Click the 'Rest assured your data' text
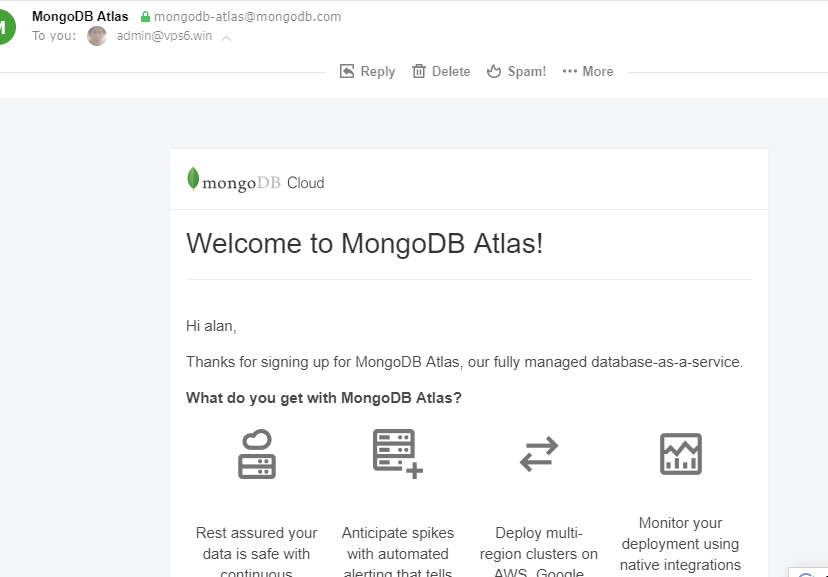This screenshot has width=828, height=577. 257,553
